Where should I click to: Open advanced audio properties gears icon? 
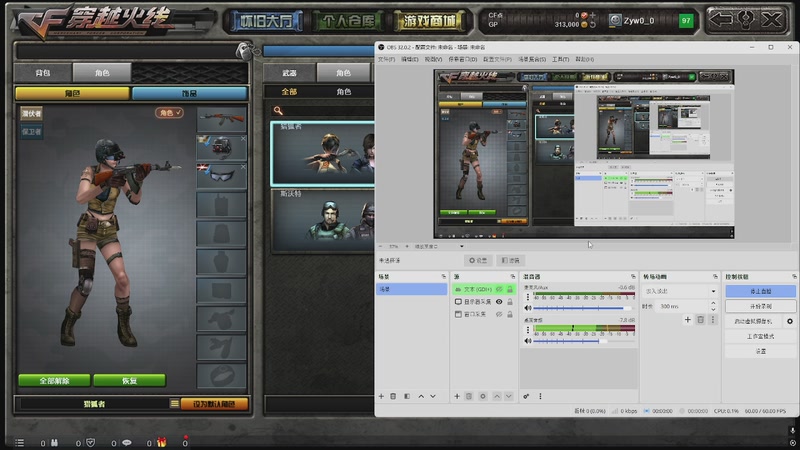527,396
